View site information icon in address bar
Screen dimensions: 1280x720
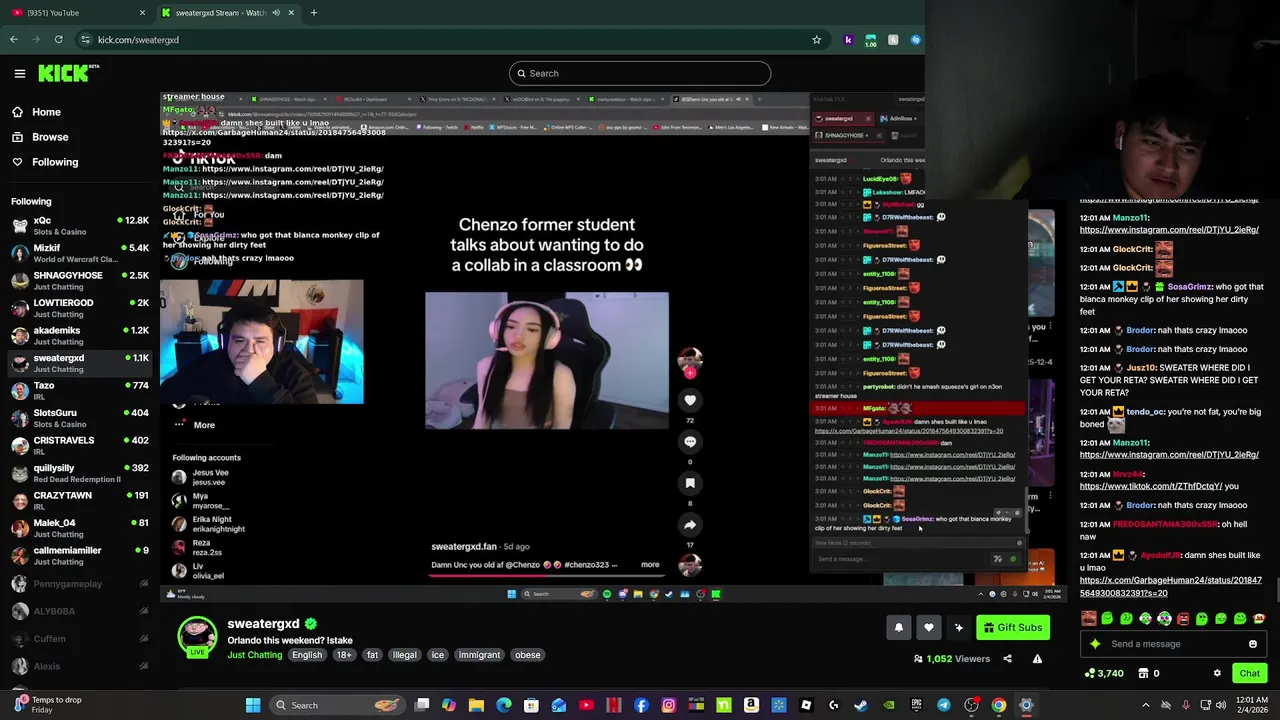[85, 40]
